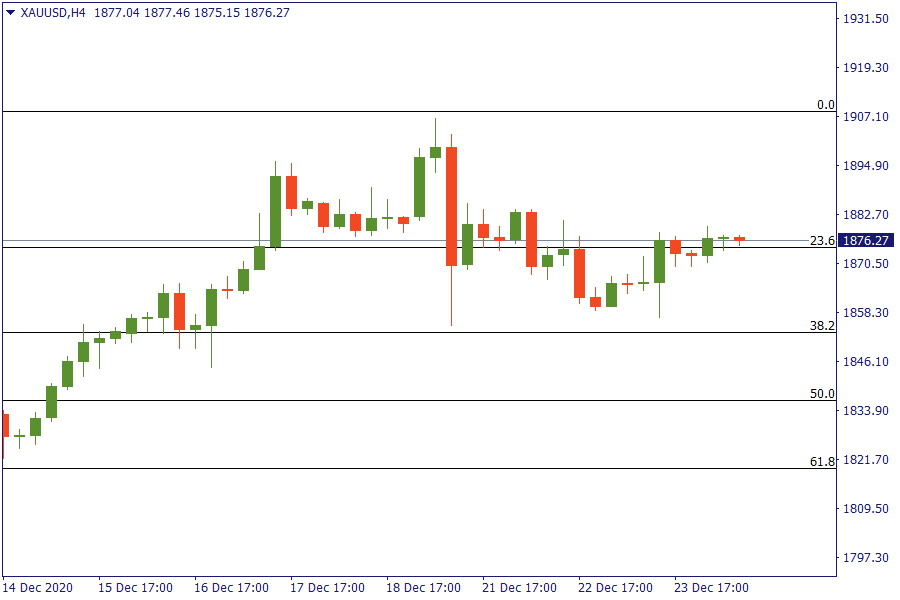Select the 0.0 Fibonacci level label
Image resolution: width=900 pixels, height=600 pixels.
click(825, 104)
